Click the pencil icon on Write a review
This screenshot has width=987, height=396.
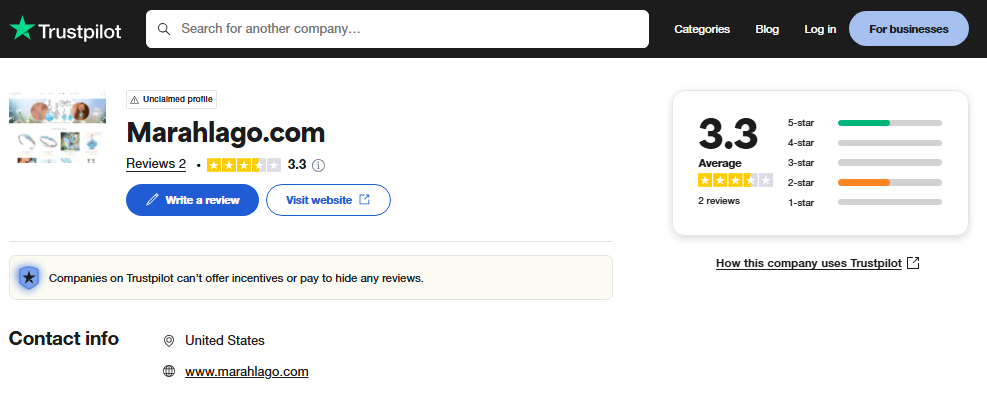point(152,200)
